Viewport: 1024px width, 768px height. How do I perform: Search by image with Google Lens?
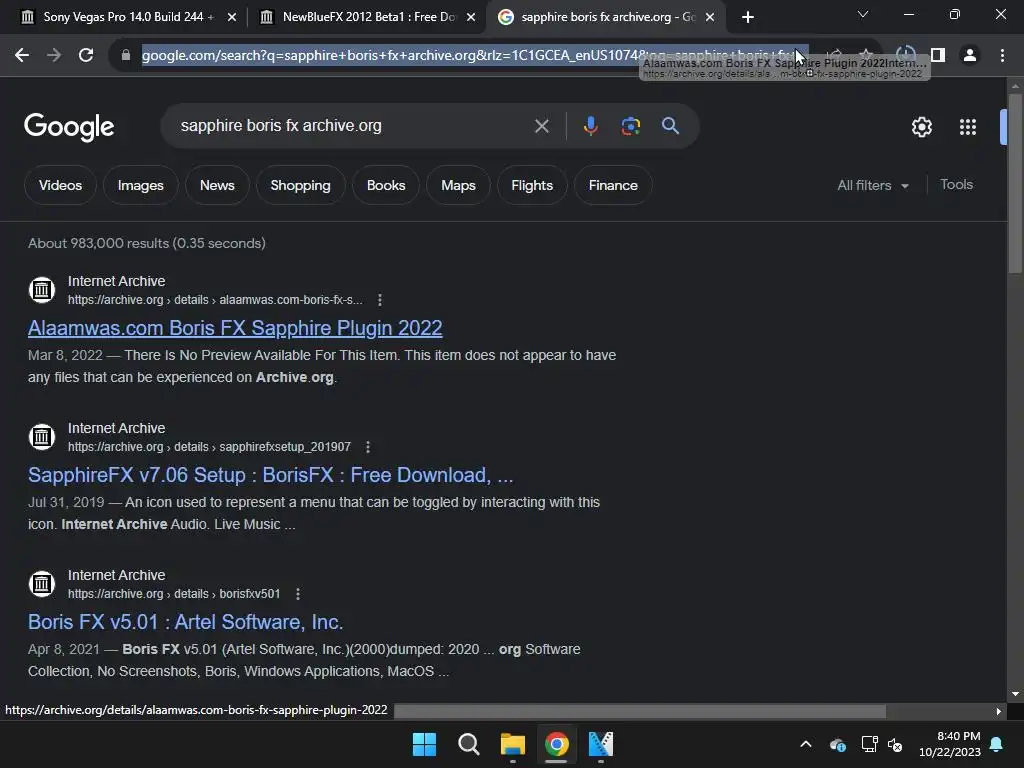(630, 126)
